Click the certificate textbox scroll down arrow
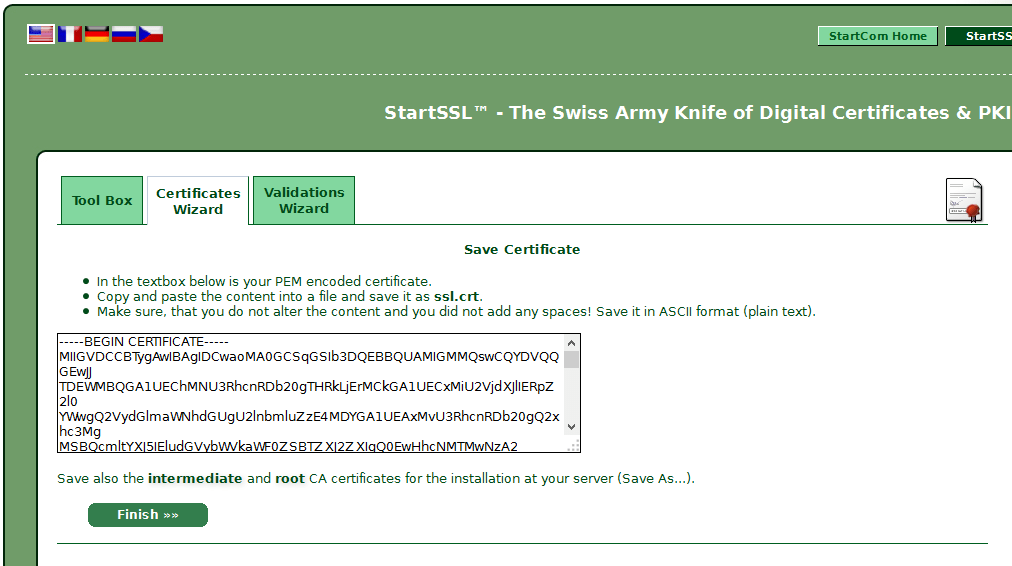The width and height of the screenshot is (1012, 566). point(572,427)
